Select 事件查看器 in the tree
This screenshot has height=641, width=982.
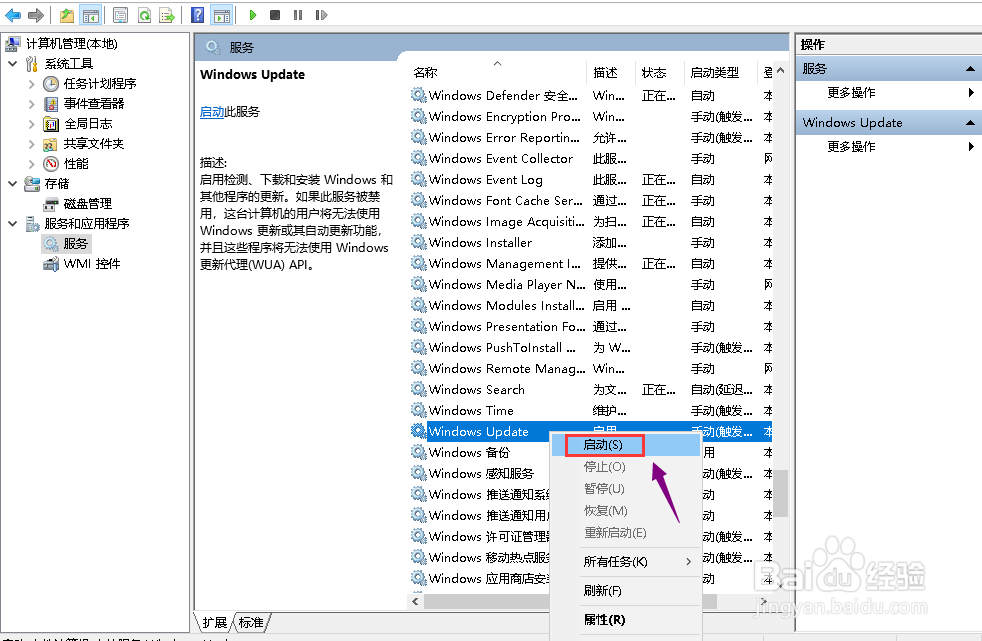tap(94, 104)
